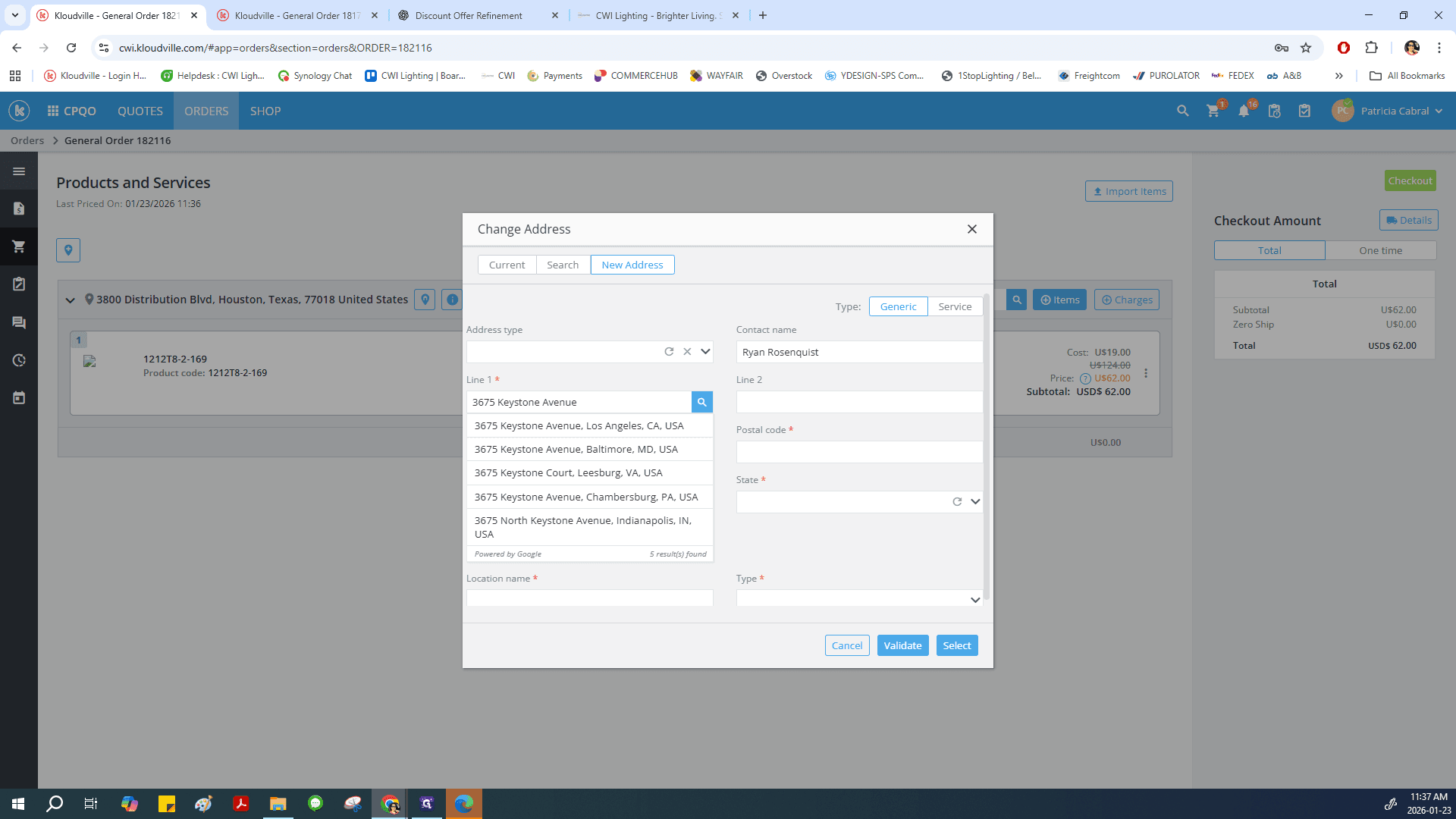Click the Orders breadcrumb link
The height and width of the screenshot is (819, 1456).
pos(27,140)
